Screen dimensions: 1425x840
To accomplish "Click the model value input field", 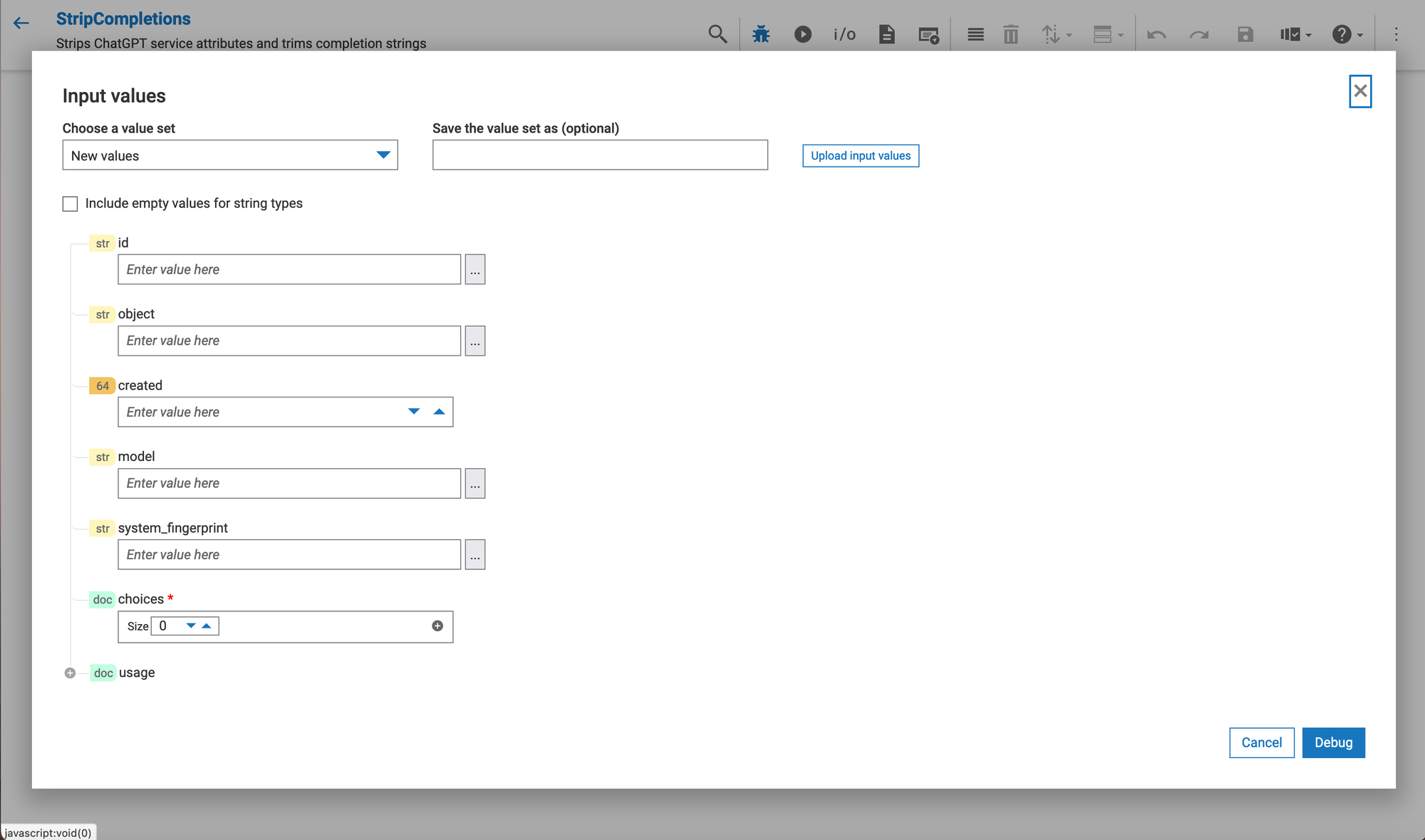I will 289,484.
